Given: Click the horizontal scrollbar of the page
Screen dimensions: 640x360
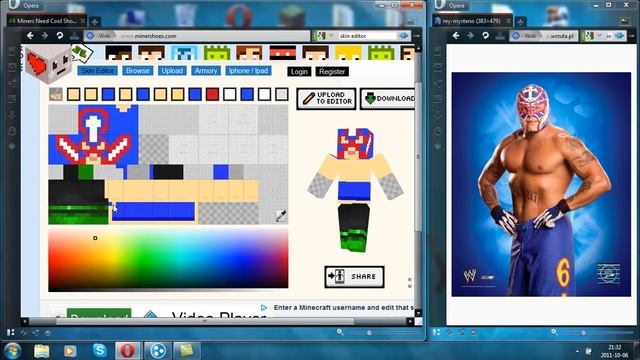Looking at the screenshot, I should [x=204, y=321].
